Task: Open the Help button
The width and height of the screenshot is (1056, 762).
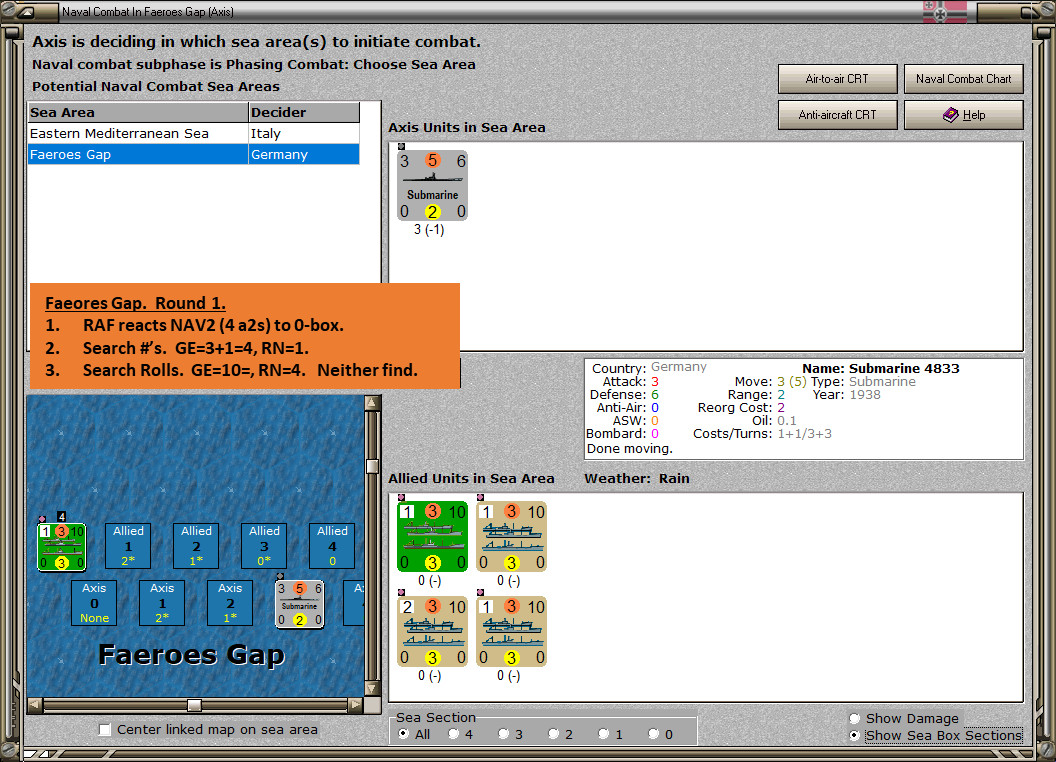Action: (x=963, y=115)
